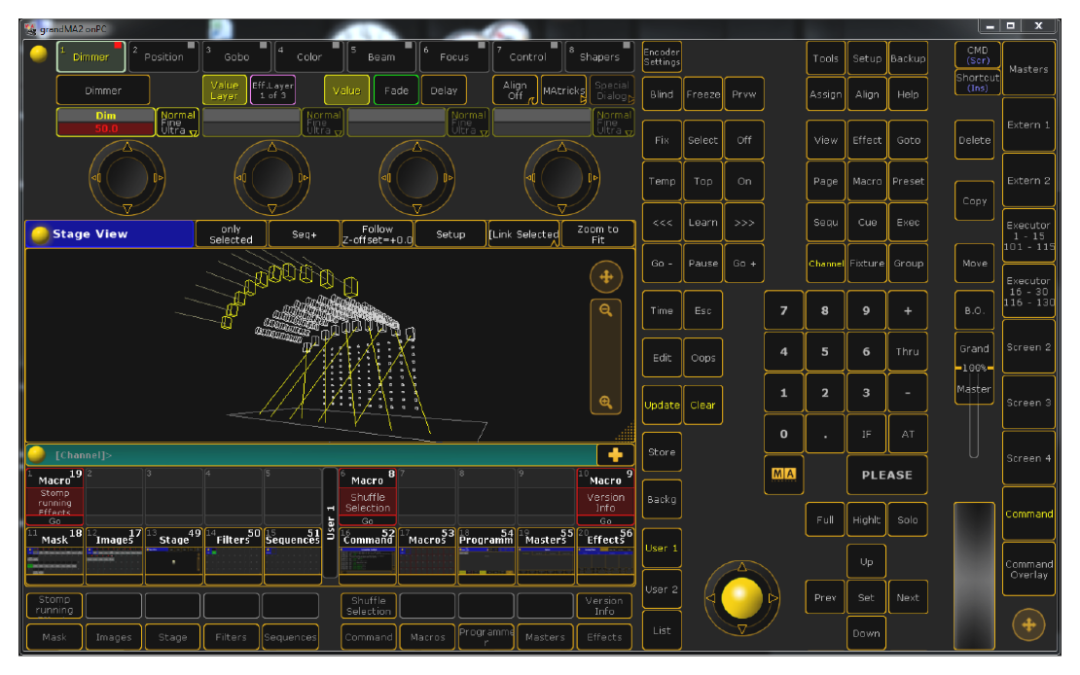
Task: Click the Command view thumbnail 52
Action: (368, 556)
